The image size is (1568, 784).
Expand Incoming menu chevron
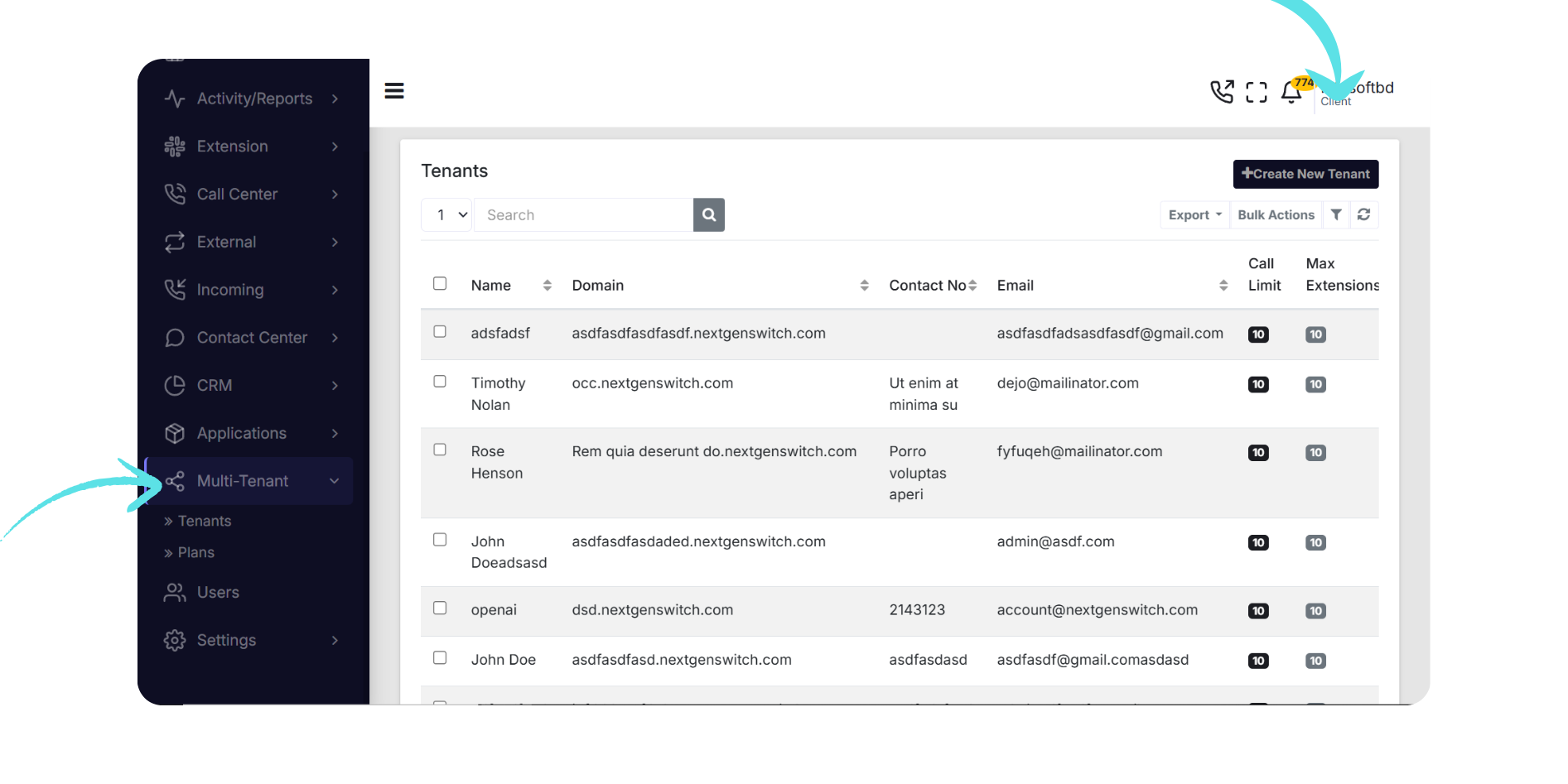tap(335, 290)
